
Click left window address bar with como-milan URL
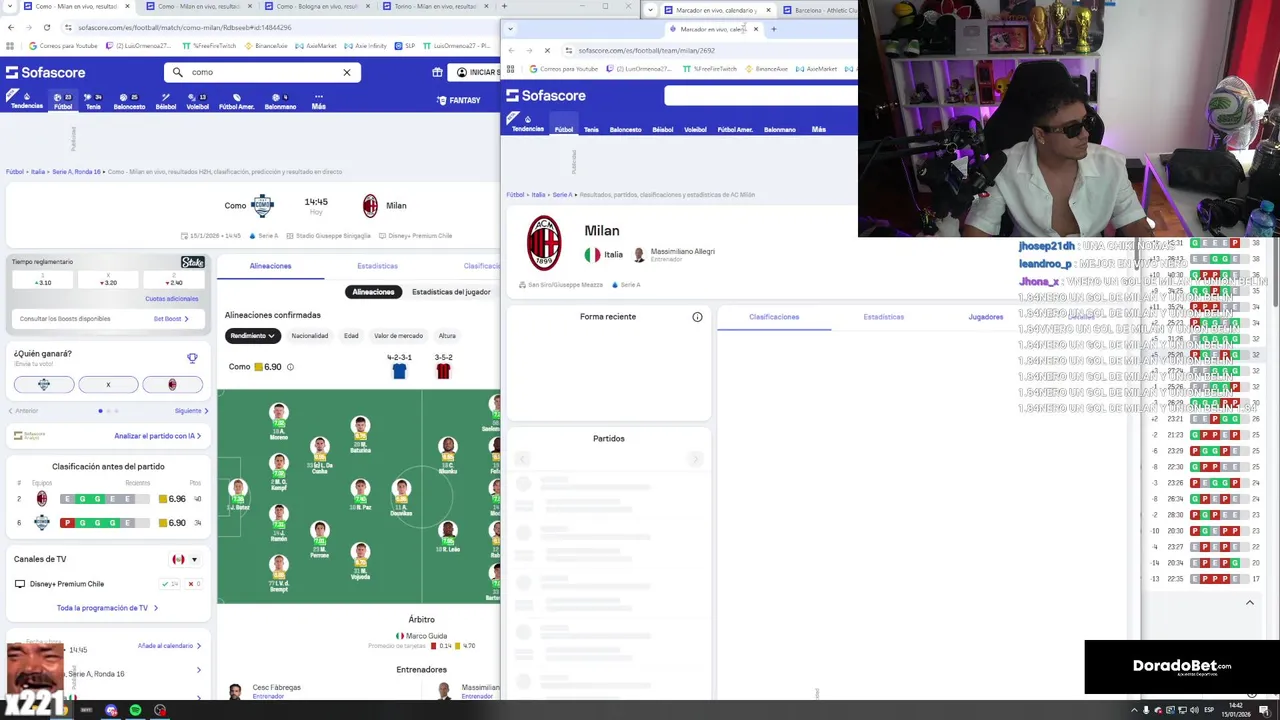[280, 27]
